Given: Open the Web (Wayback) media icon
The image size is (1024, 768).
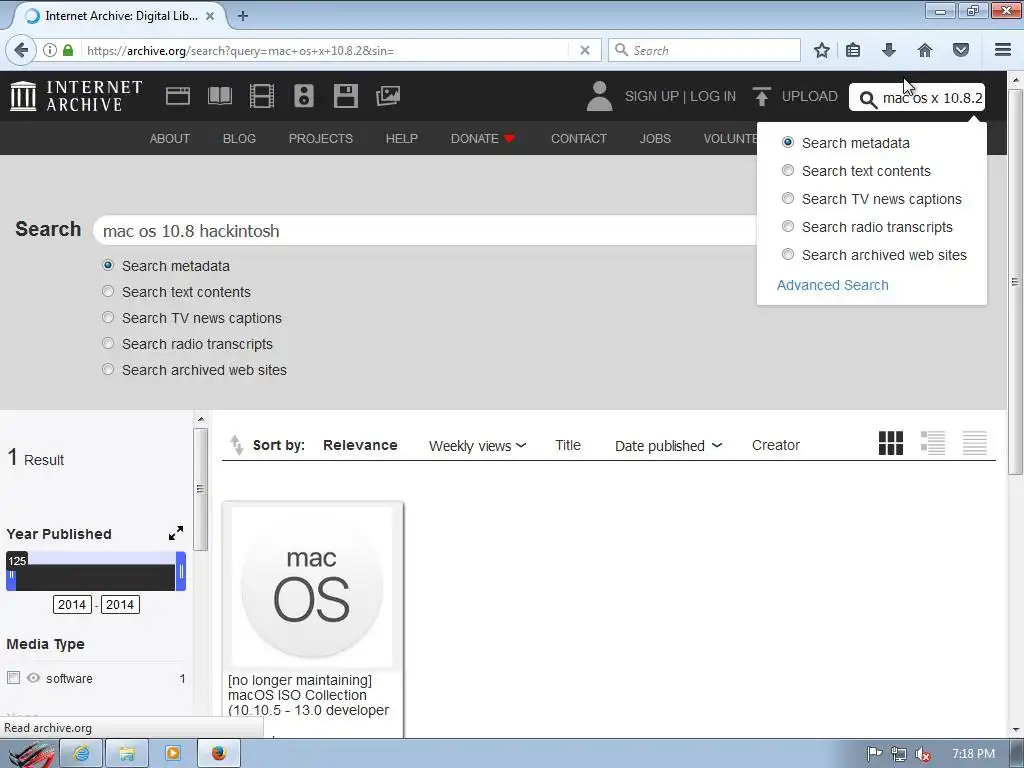Looking at the screenshot, I should pos(178,96).
